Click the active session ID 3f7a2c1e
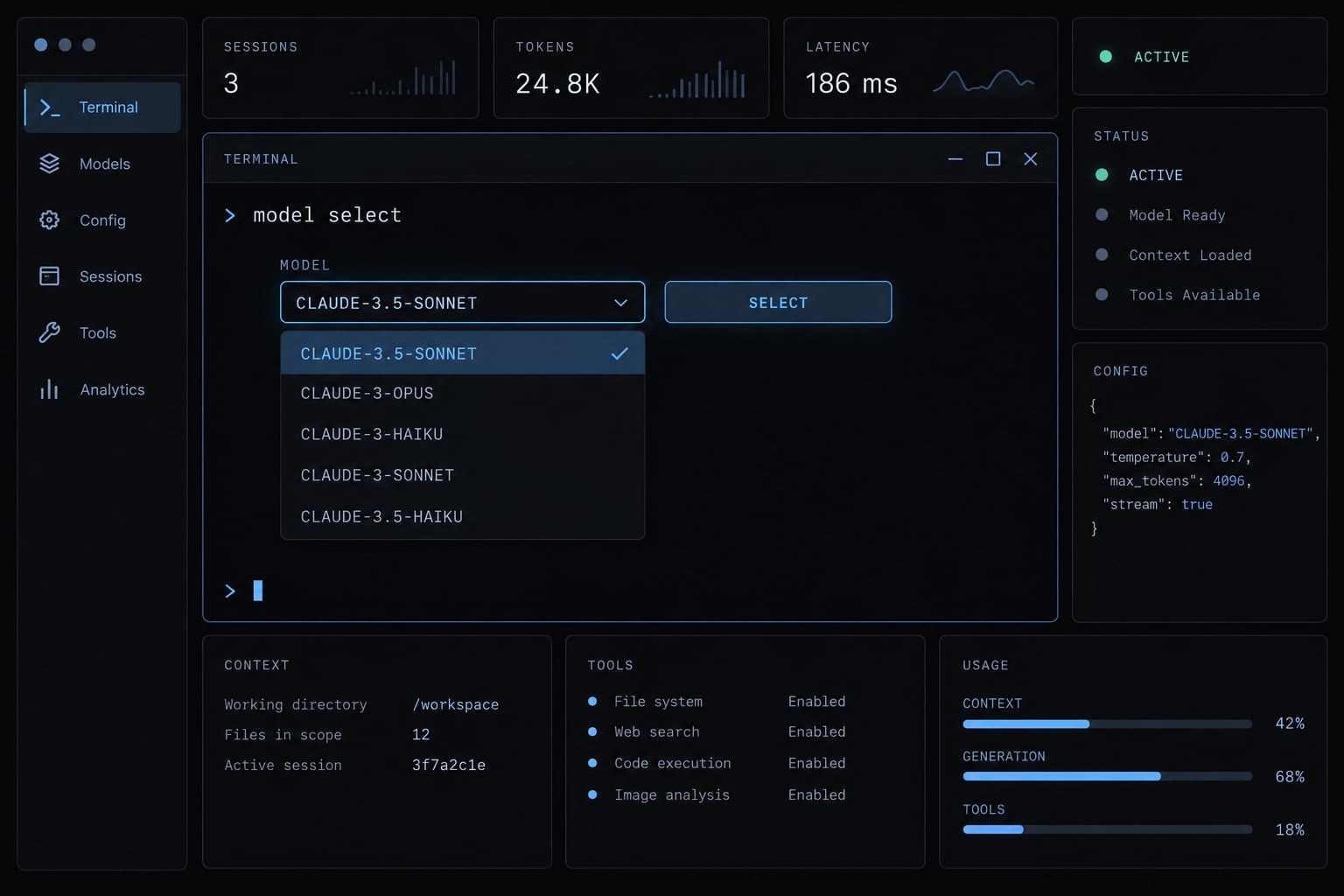The image size is (1344, 896). (449, 765)
